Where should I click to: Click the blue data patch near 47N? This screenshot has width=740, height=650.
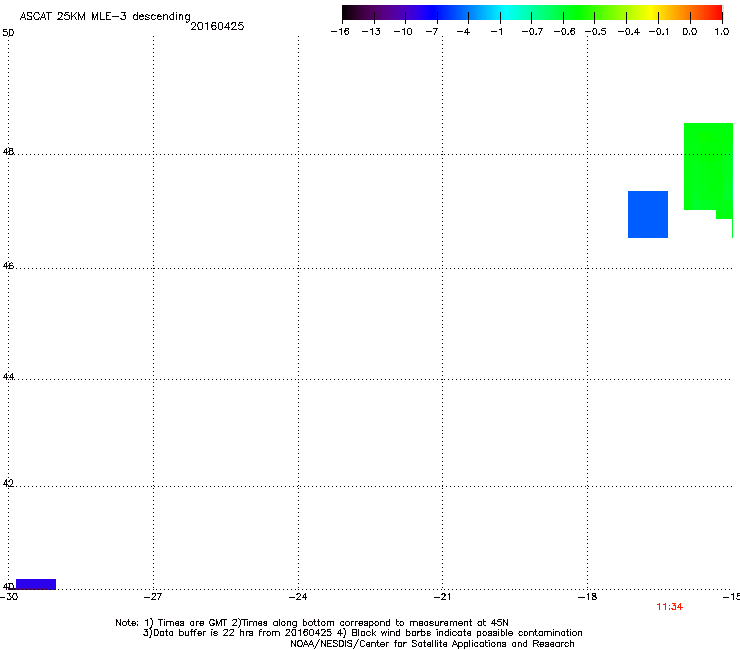[x=648, y=214]
